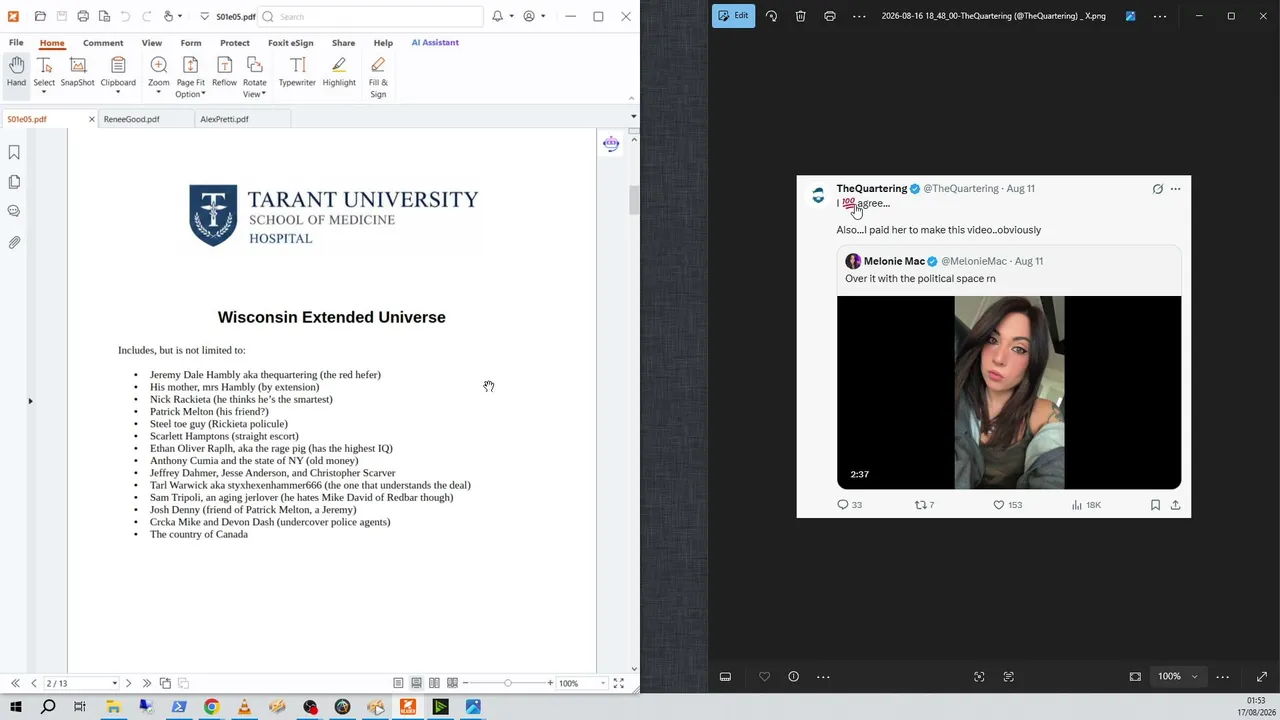Open VLC from the taskbar
1280x720 pixels.
pos(244,707)
